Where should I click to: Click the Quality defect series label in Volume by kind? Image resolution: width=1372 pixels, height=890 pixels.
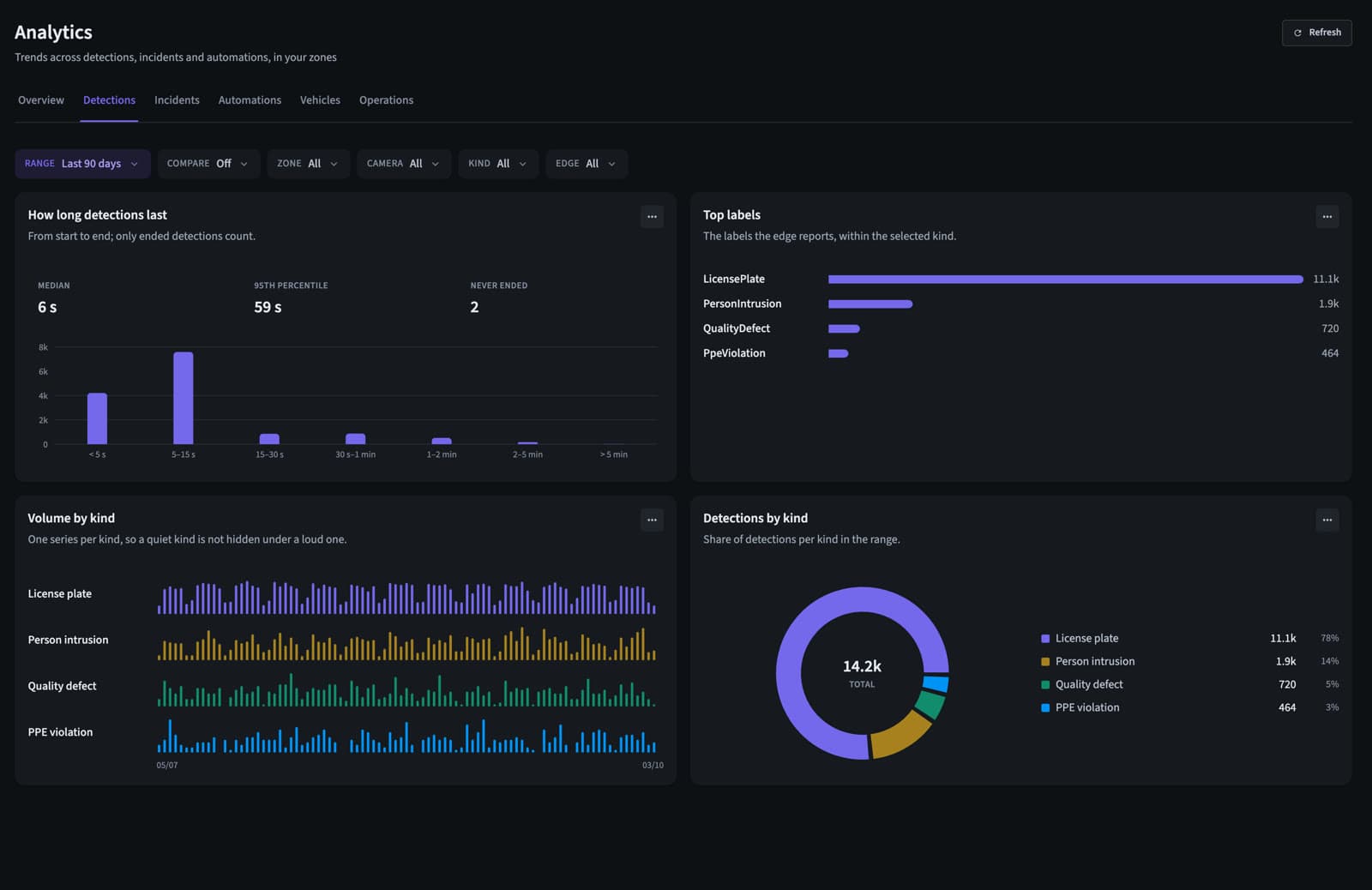[x=62, y=686]
